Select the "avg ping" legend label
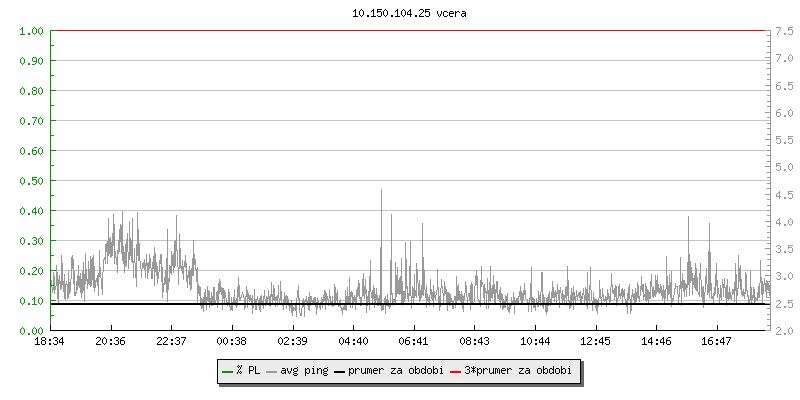Viewport: 800px width, 400px height. (x=303, y=371)
